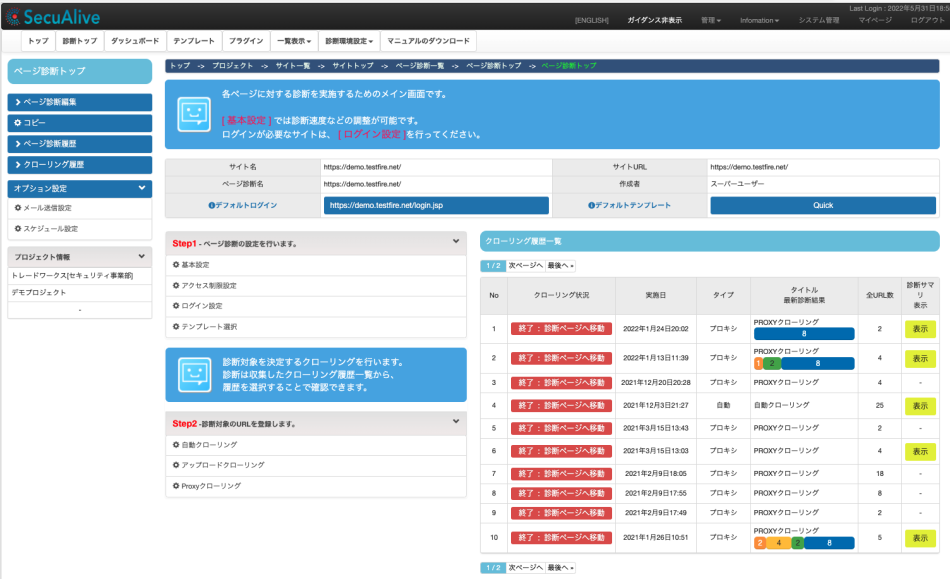Collapse the プロジェクト情報 panel
The width and height of the screenshot is (950, 579).
tap(142, 256)
